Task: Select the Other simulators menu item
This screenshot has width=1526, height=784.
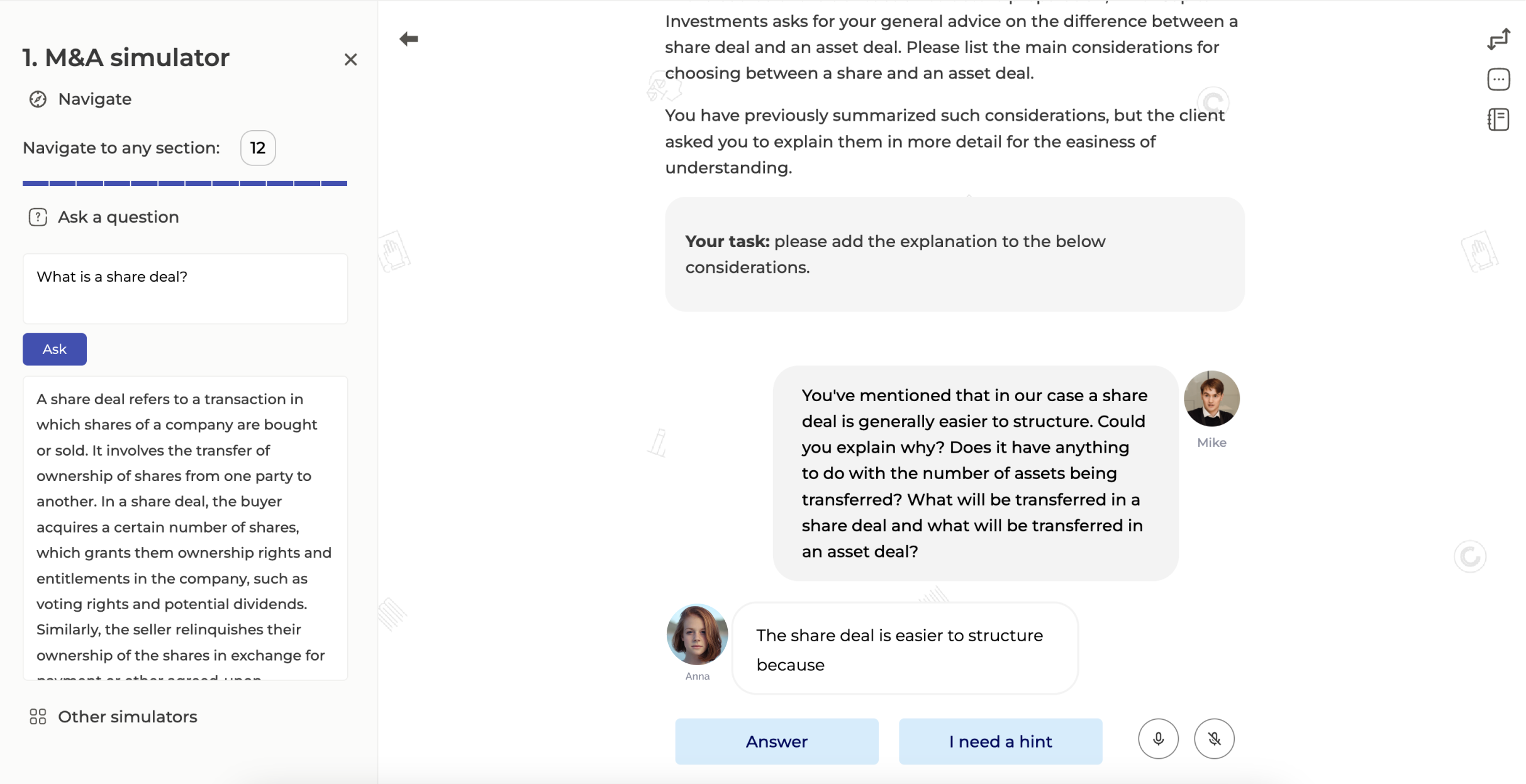Action: click(128, 717)
